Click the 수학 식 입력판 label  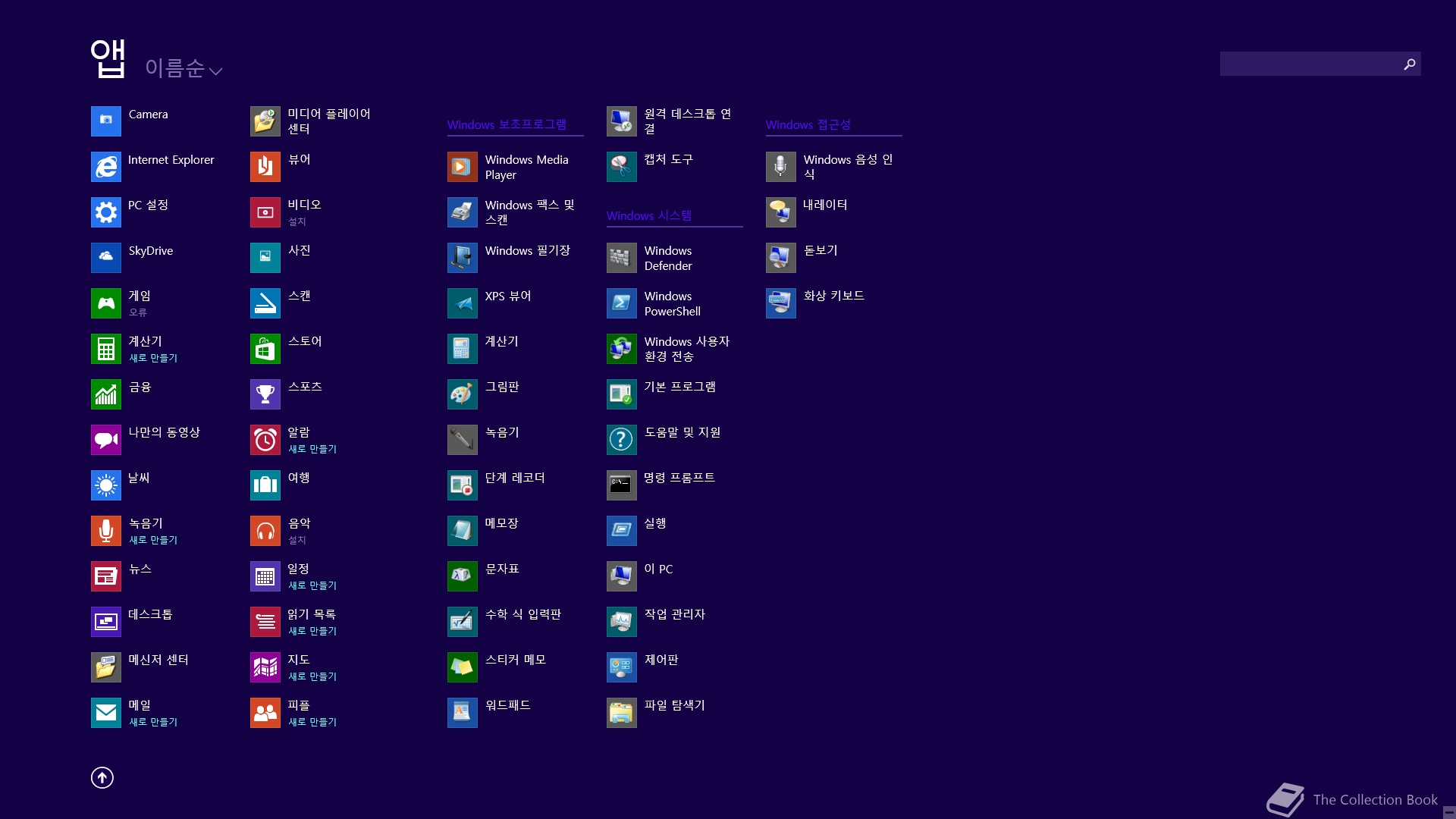pyautogui.click(x=523, y=614)
